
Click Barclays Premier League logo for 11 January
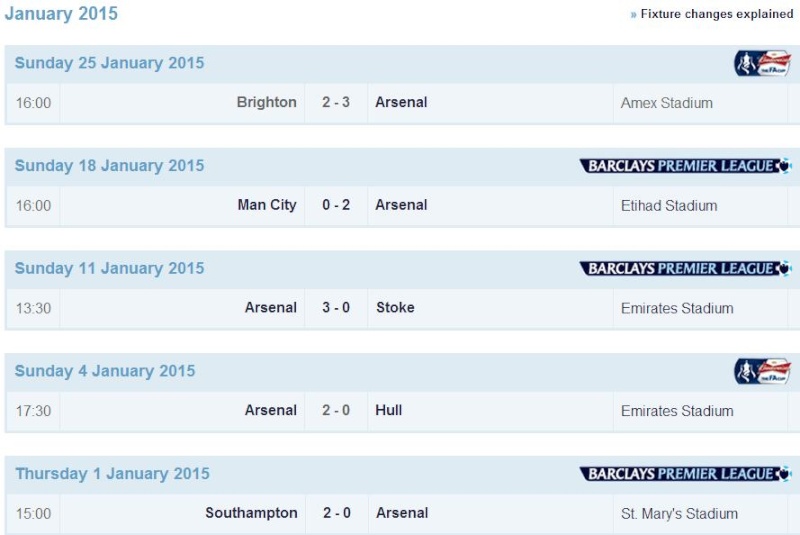(x=685, y=269)
